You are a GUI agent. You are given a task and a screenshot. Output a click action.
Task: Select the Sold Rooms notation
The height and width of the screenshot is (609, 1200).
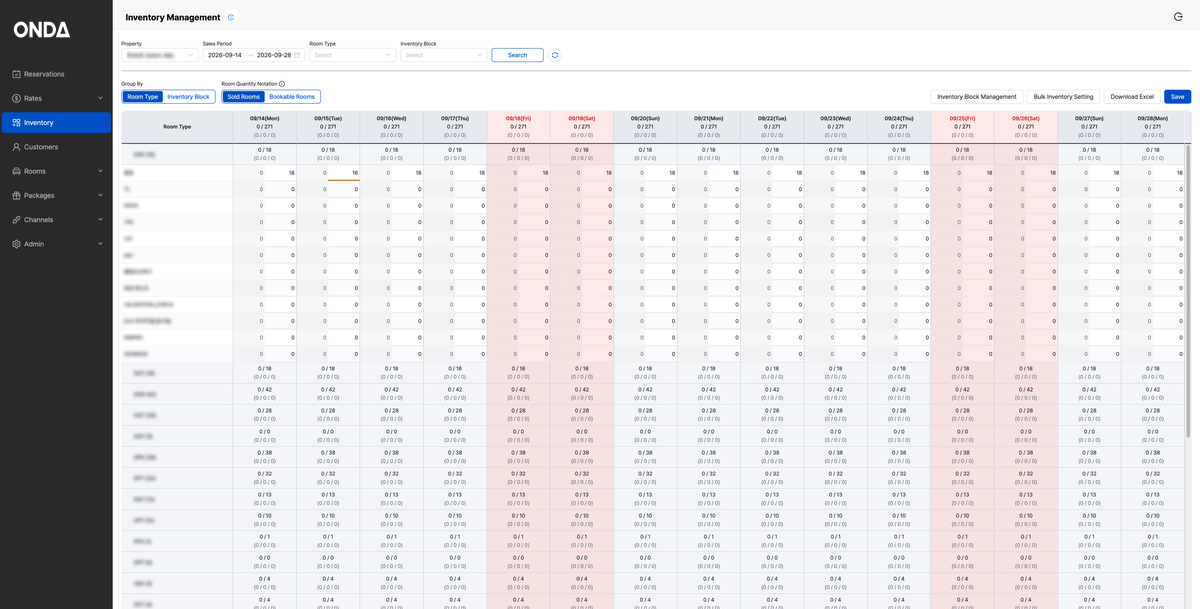[x=243, y=97]
